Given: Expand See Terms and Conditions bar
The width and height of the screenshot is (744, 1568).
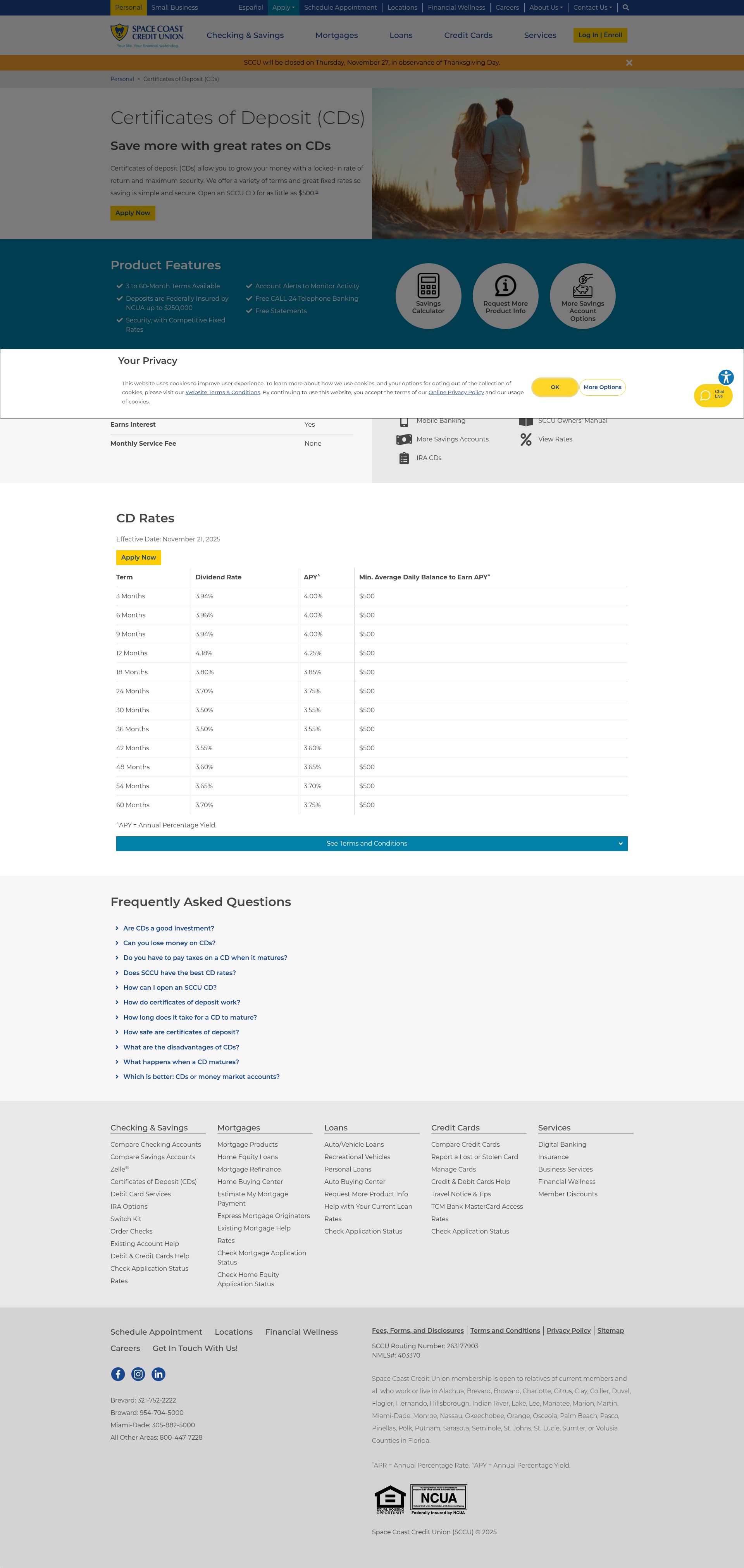Looking at the screenshot, I should point(371,844).
